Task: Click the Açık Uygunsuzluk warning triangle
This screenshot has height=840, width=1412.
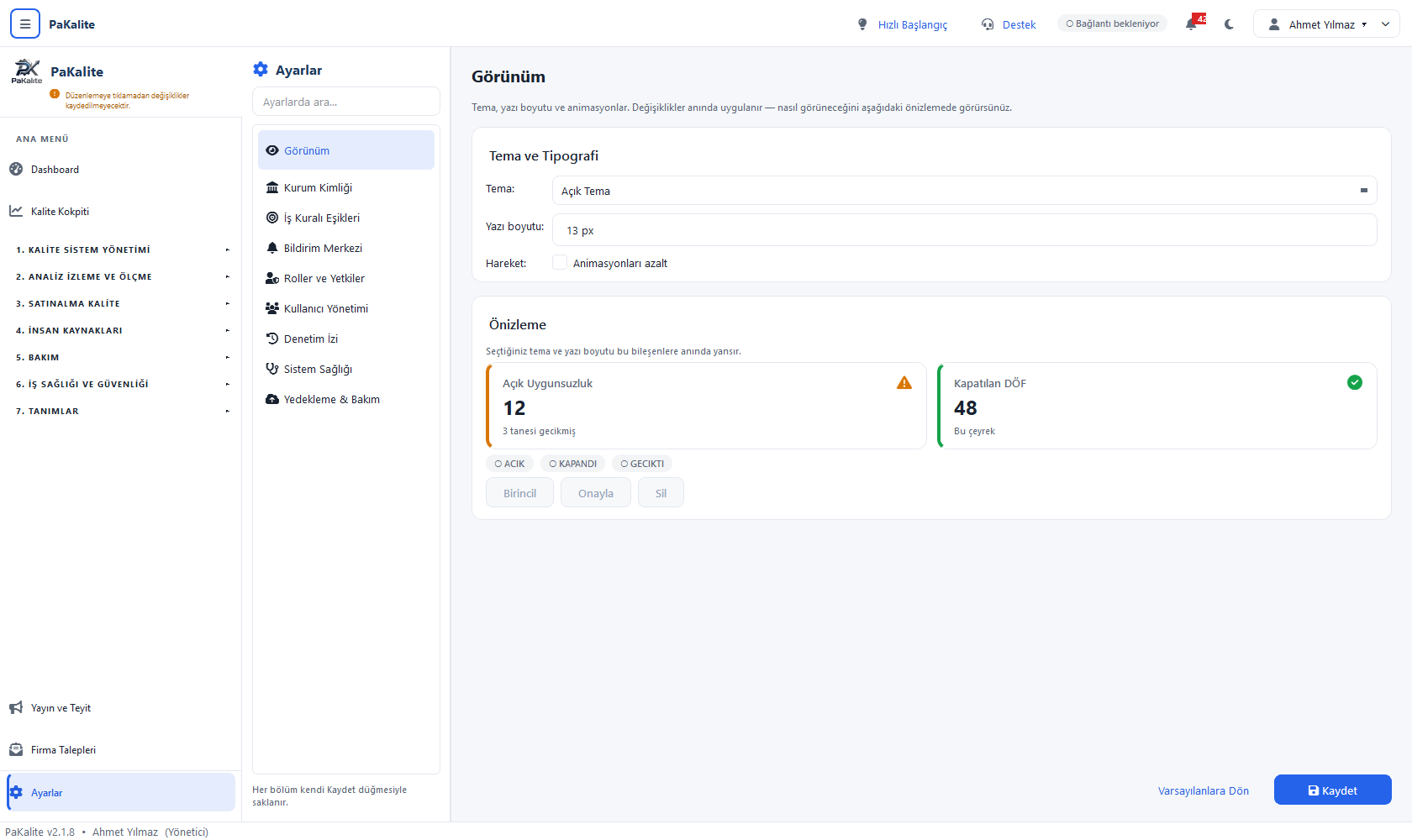Action: pos(904,383)
